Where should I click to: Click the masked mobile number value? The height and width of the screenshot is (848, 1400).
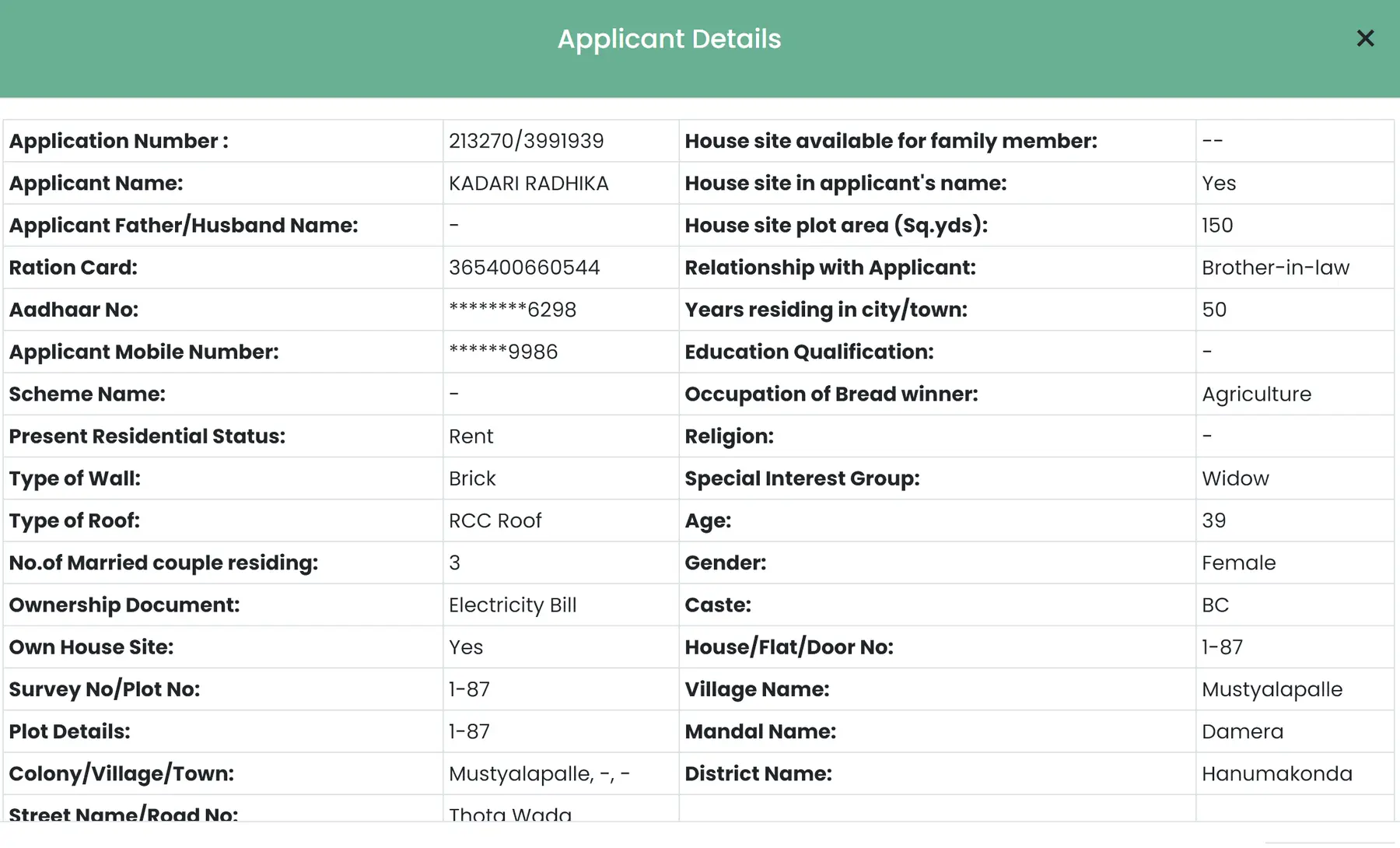point(503,352)
